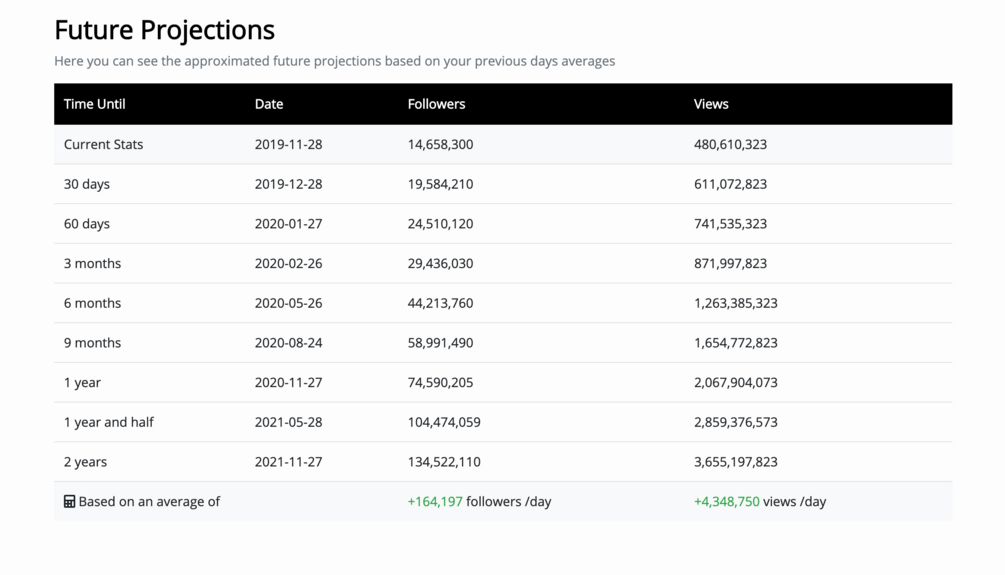Click the '6 months' row label

(92, 303)
